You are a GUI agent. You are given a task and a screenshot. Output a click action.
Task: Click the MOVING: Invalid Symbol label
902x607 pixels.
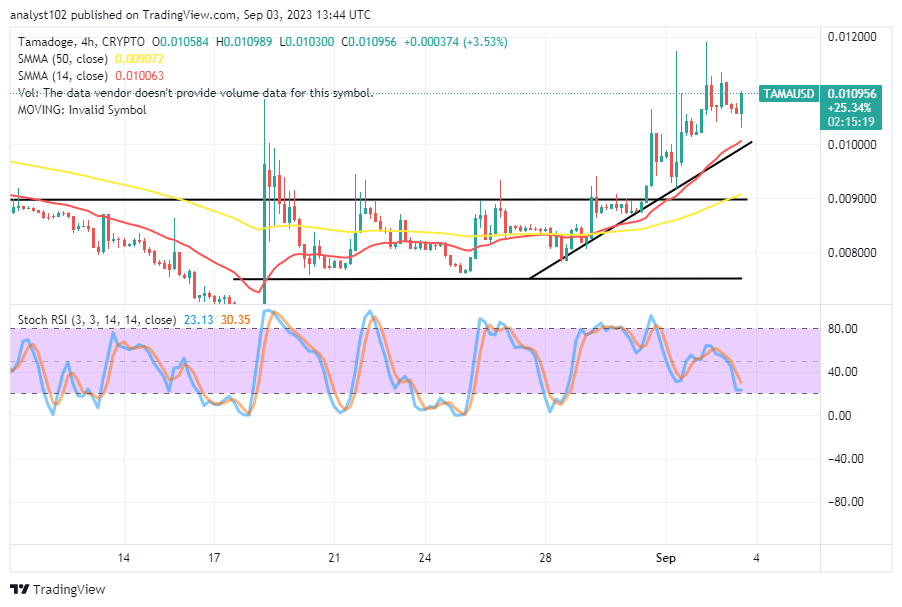(82, 110)
